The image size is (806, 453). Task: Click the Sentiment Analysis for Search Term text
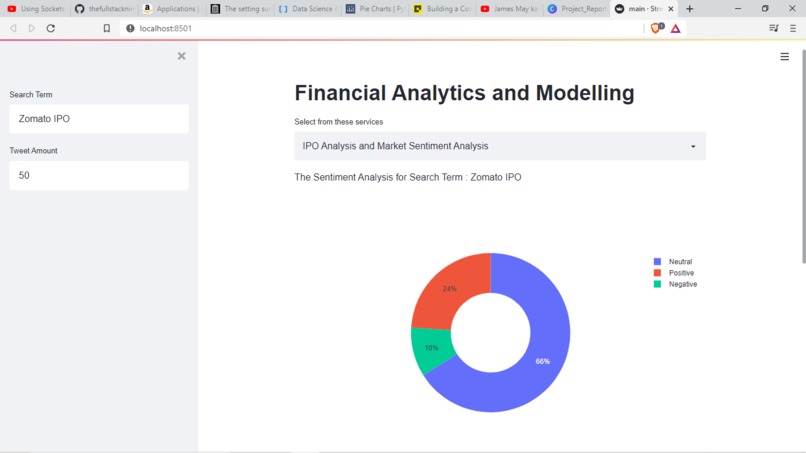click(408, 177)
